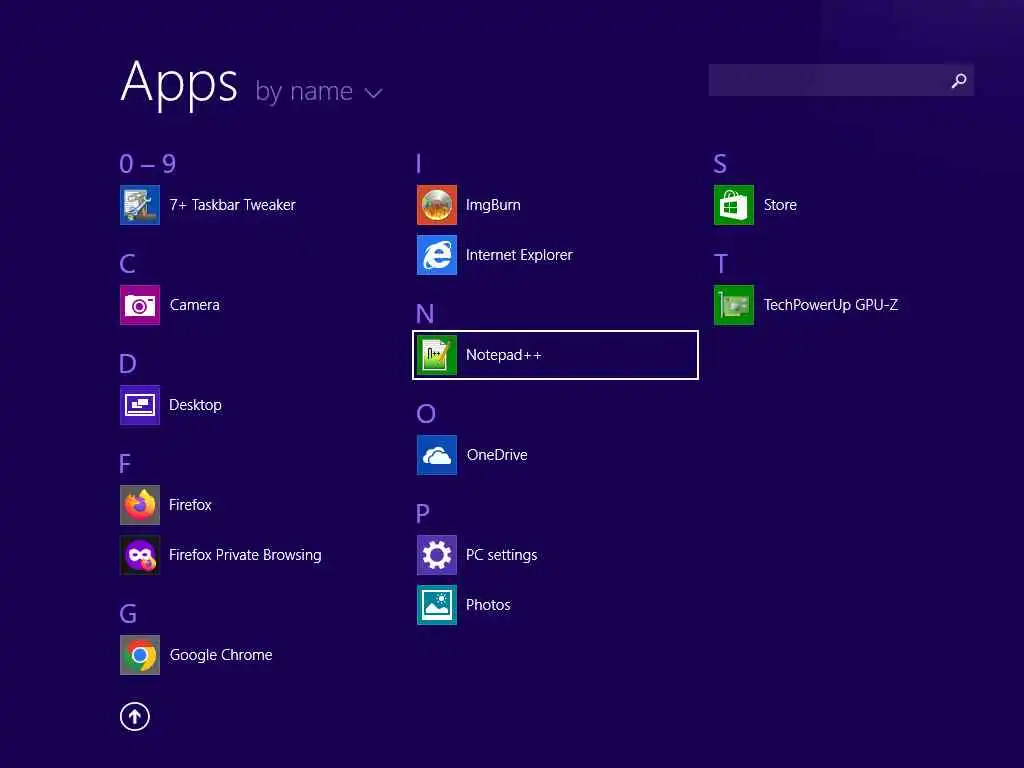Click the "Internet Explorer" label text
The image size is (1024, 768).
pos(519,255)
